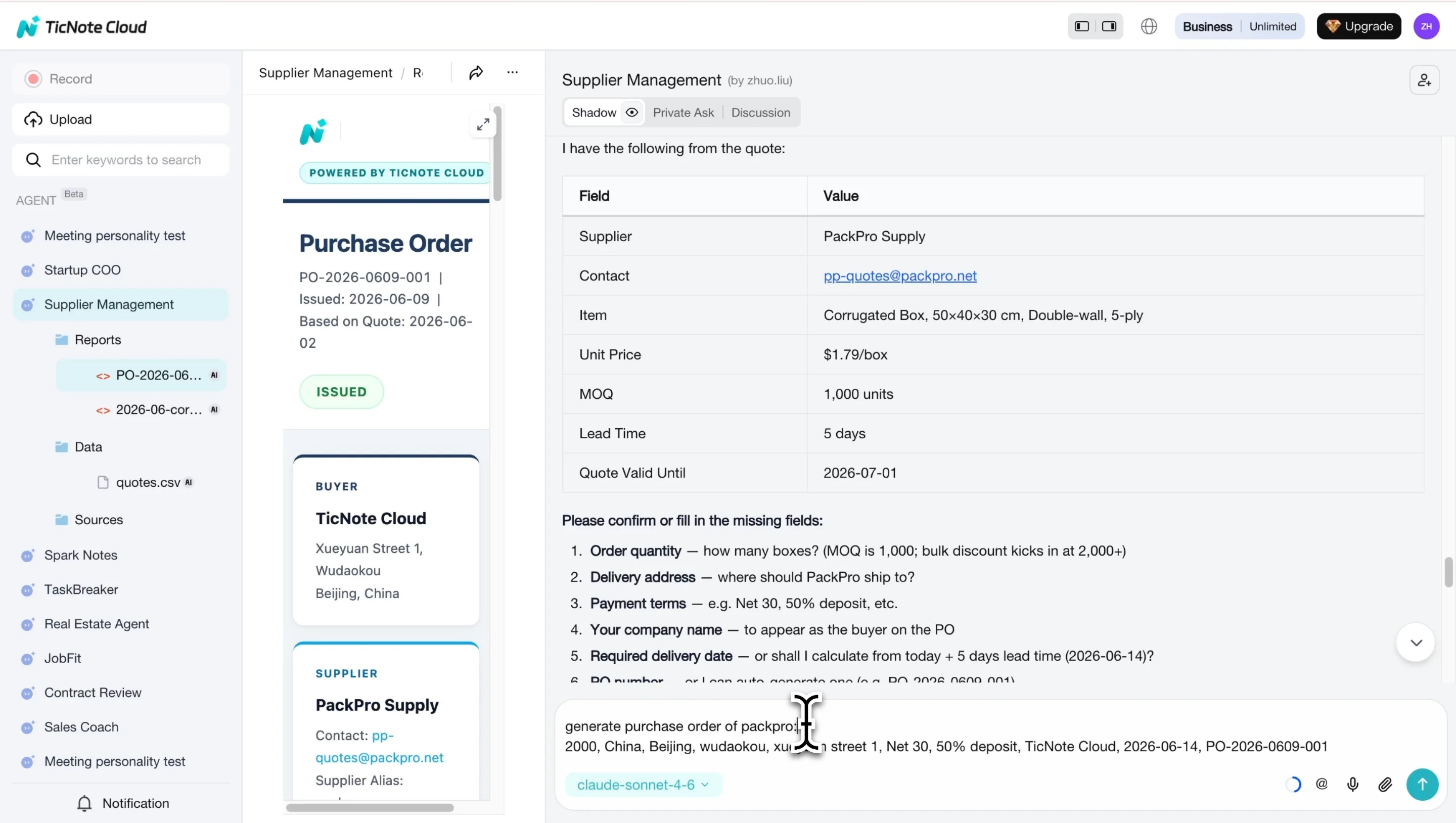Open the Sales Coach agent

(81, 727)
